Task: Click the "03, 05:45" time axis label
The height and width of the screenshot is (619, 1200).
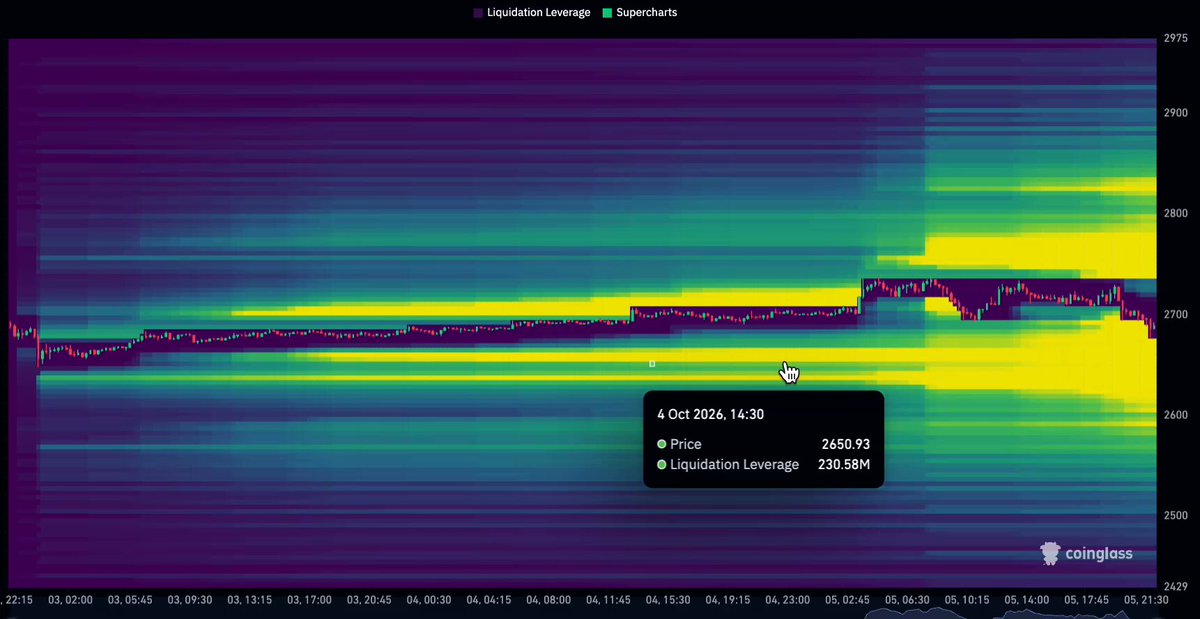Action: tap(128, 600)
